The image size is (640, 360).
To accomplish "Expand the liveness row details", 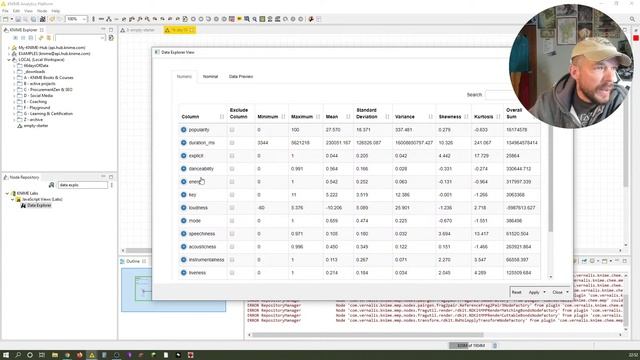I will pos(184,273).
